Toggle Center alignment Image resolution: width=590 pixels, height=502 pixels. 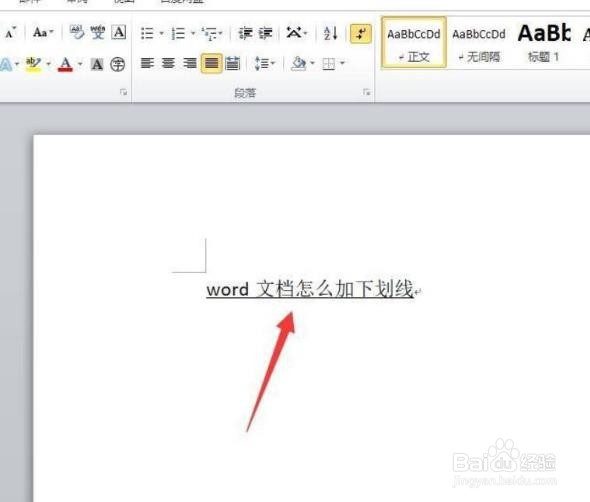[x=168, y=63]
